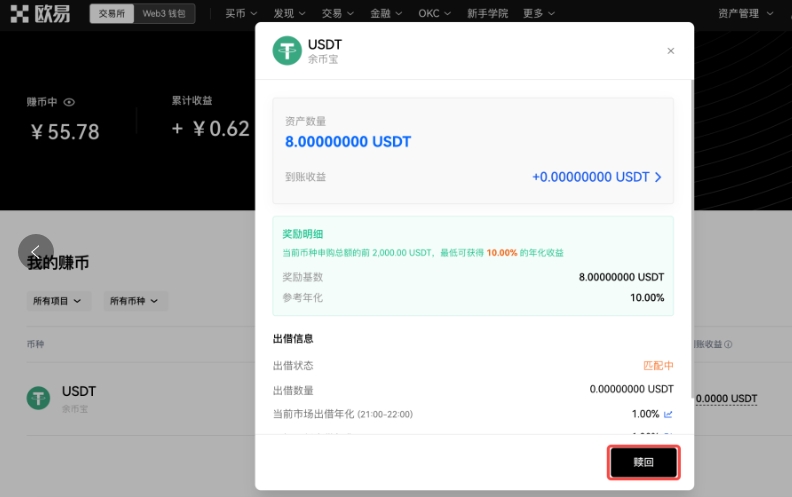The height and width of the screenshot is (497, 792).
Task: Click the back arrow circle button
Action: tap(36, 252)
